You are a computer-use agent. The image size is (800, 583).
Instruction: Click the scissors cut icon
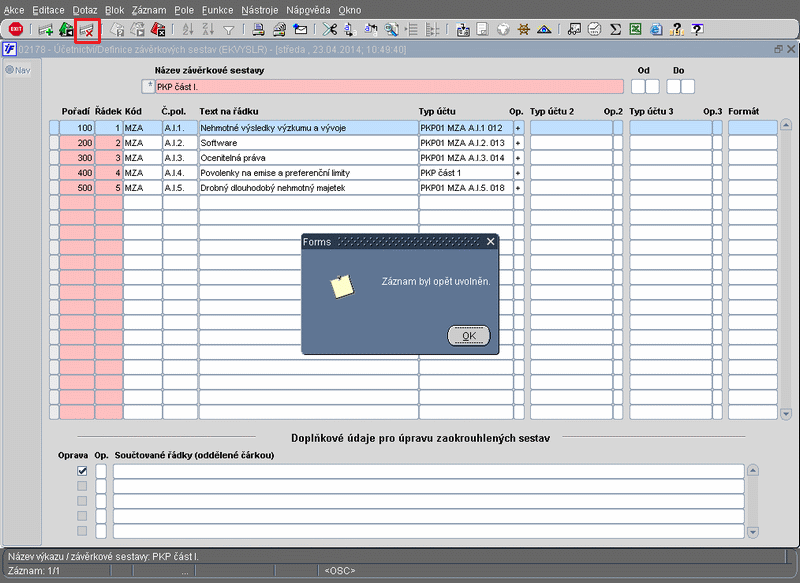(x=330, y=30)
